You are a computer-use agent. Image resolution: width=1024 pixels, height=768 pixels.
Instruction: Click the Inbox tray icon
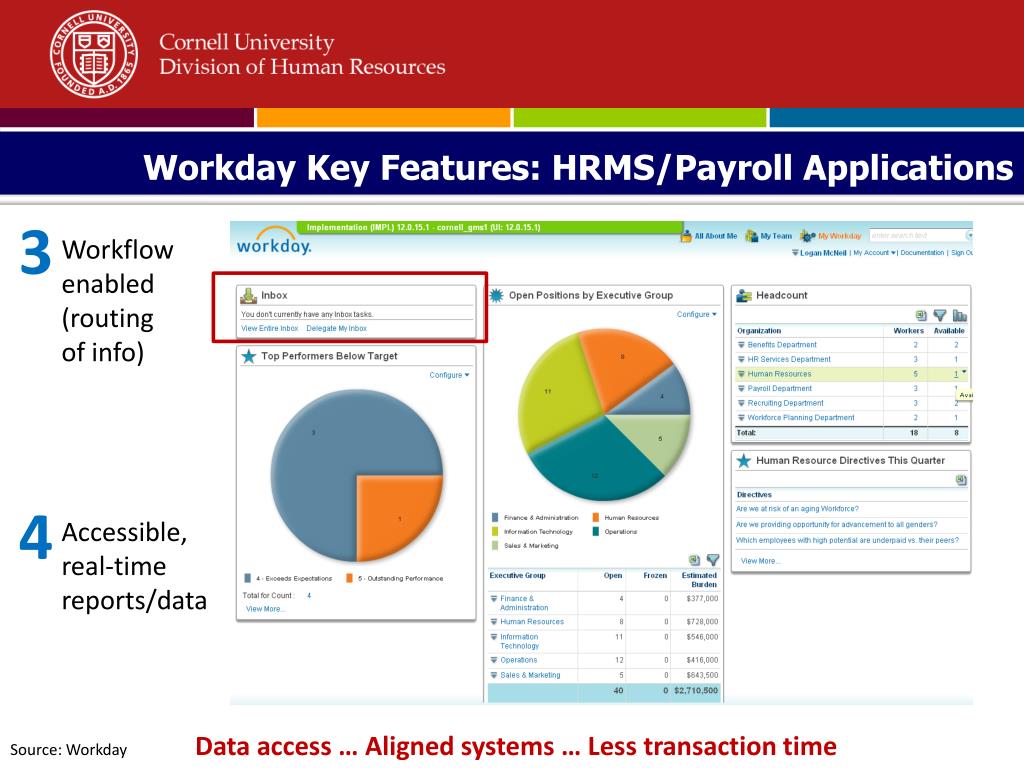248,296
